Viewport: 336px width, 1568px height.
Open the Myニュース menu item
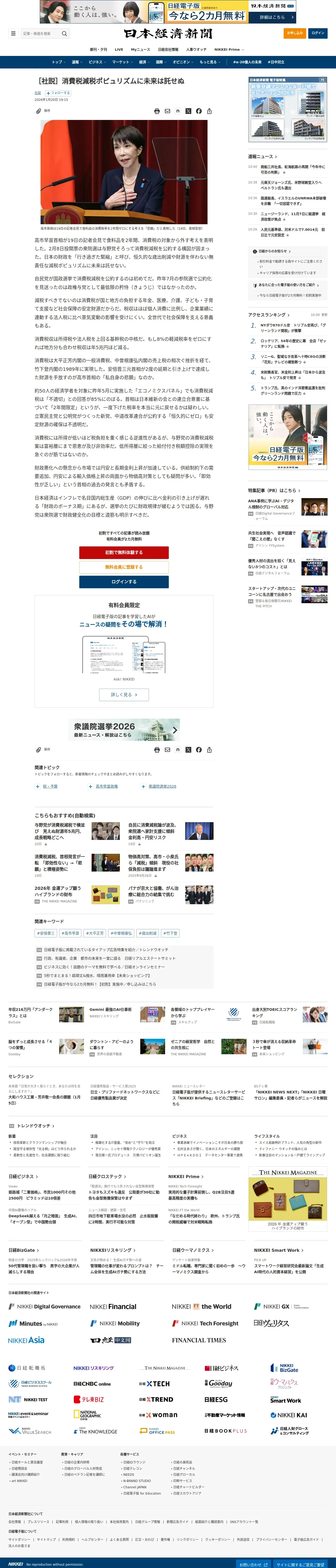(x=141, y=49)
